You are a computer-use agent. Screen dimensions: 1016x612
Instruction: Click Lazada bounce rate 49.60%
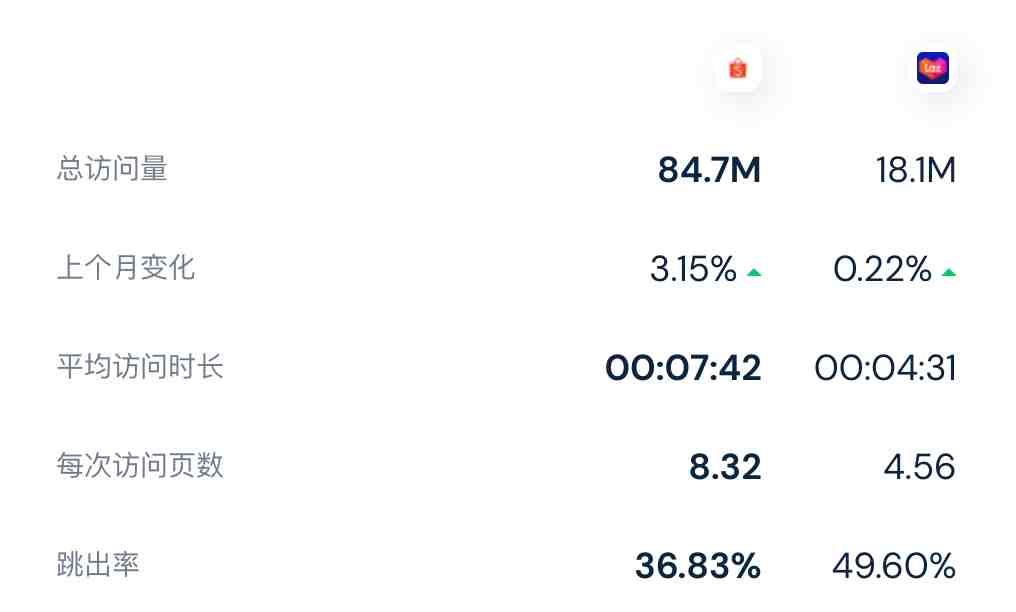click(x=894, y=565)
